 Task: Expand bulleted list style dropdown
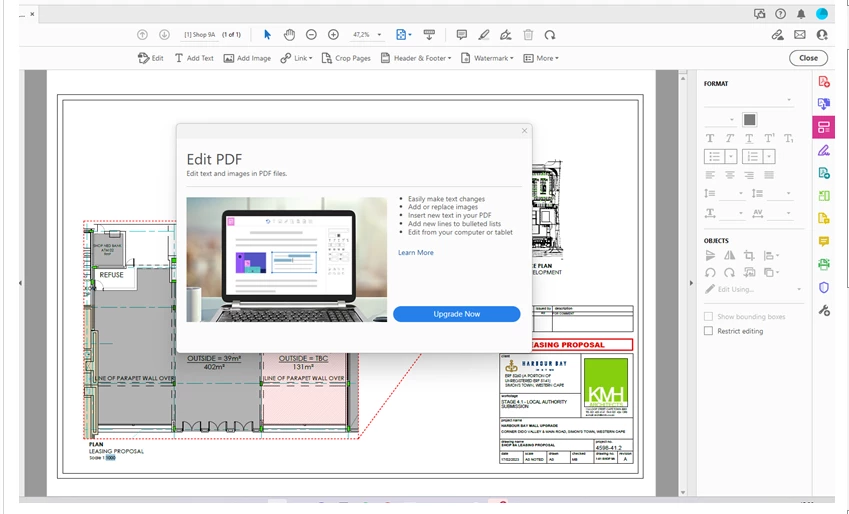coord(731,157)
